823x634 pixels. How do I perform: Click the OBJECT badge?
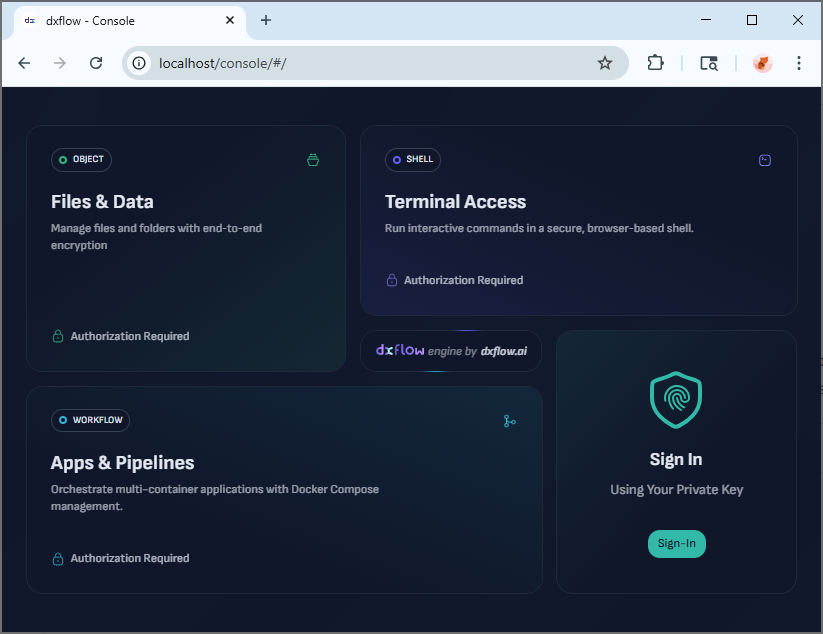tap(81, 160)
